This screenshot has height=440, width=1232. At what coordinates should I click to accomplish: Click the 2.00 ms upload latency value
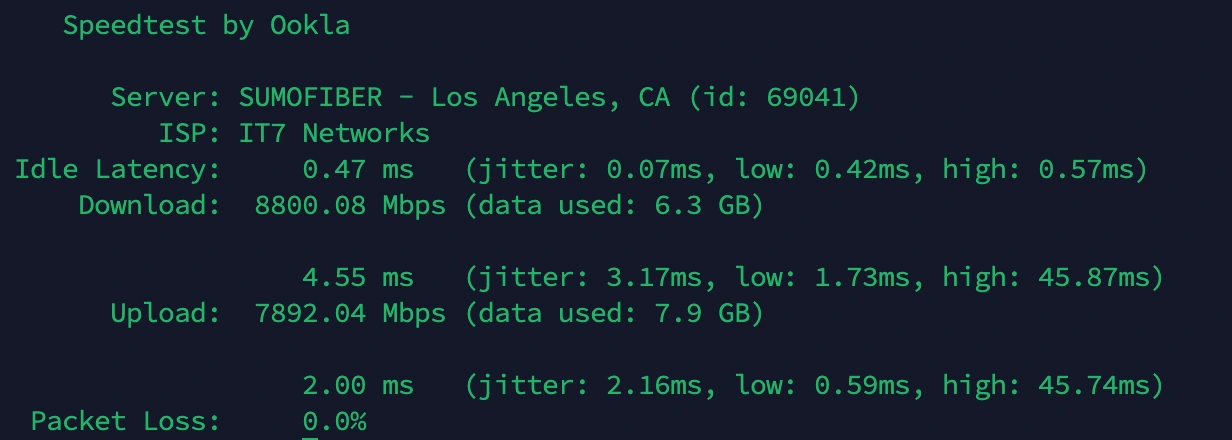click(x=357, y=385)
